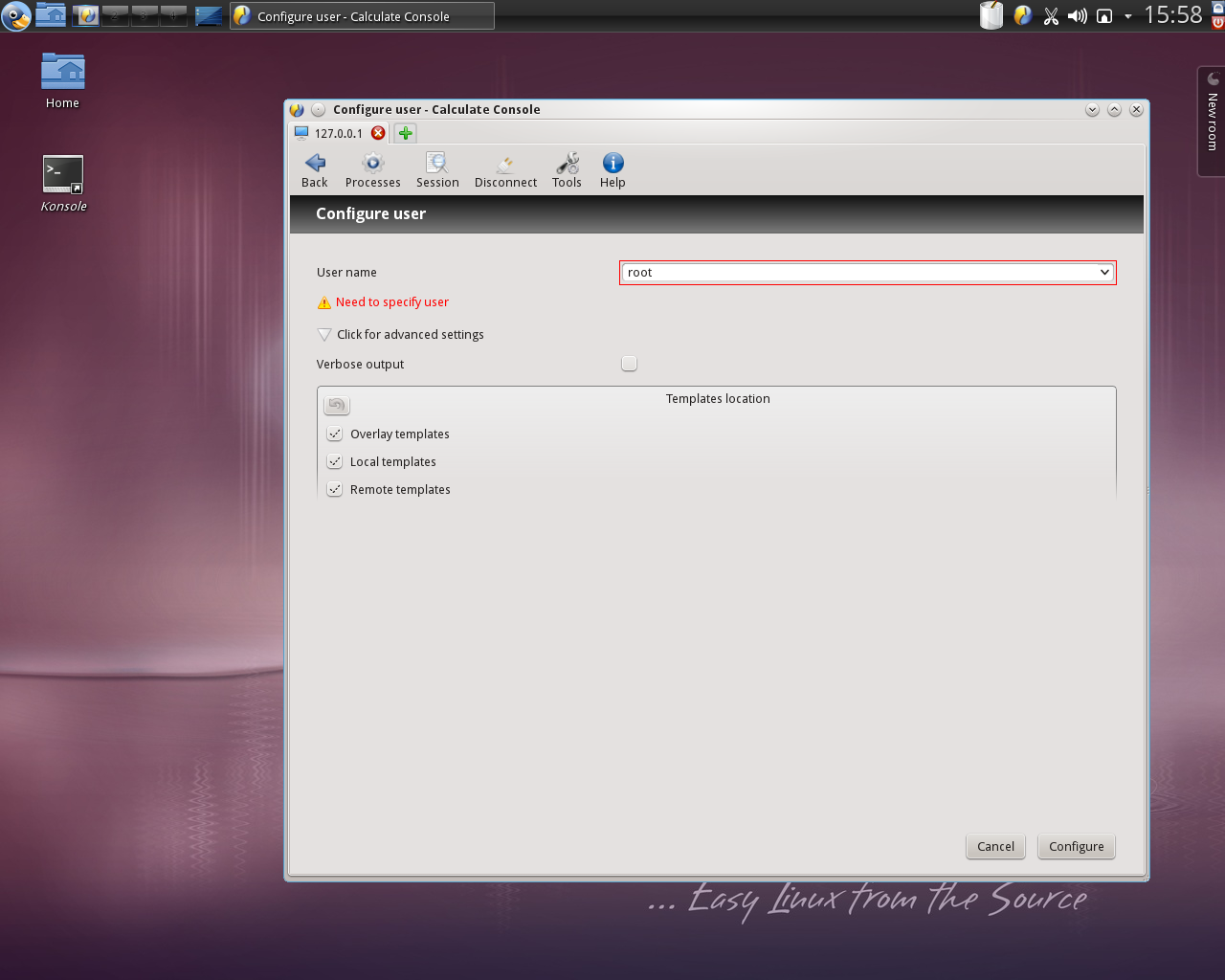Click the show desktop panel icon

(x=209, y=16)
